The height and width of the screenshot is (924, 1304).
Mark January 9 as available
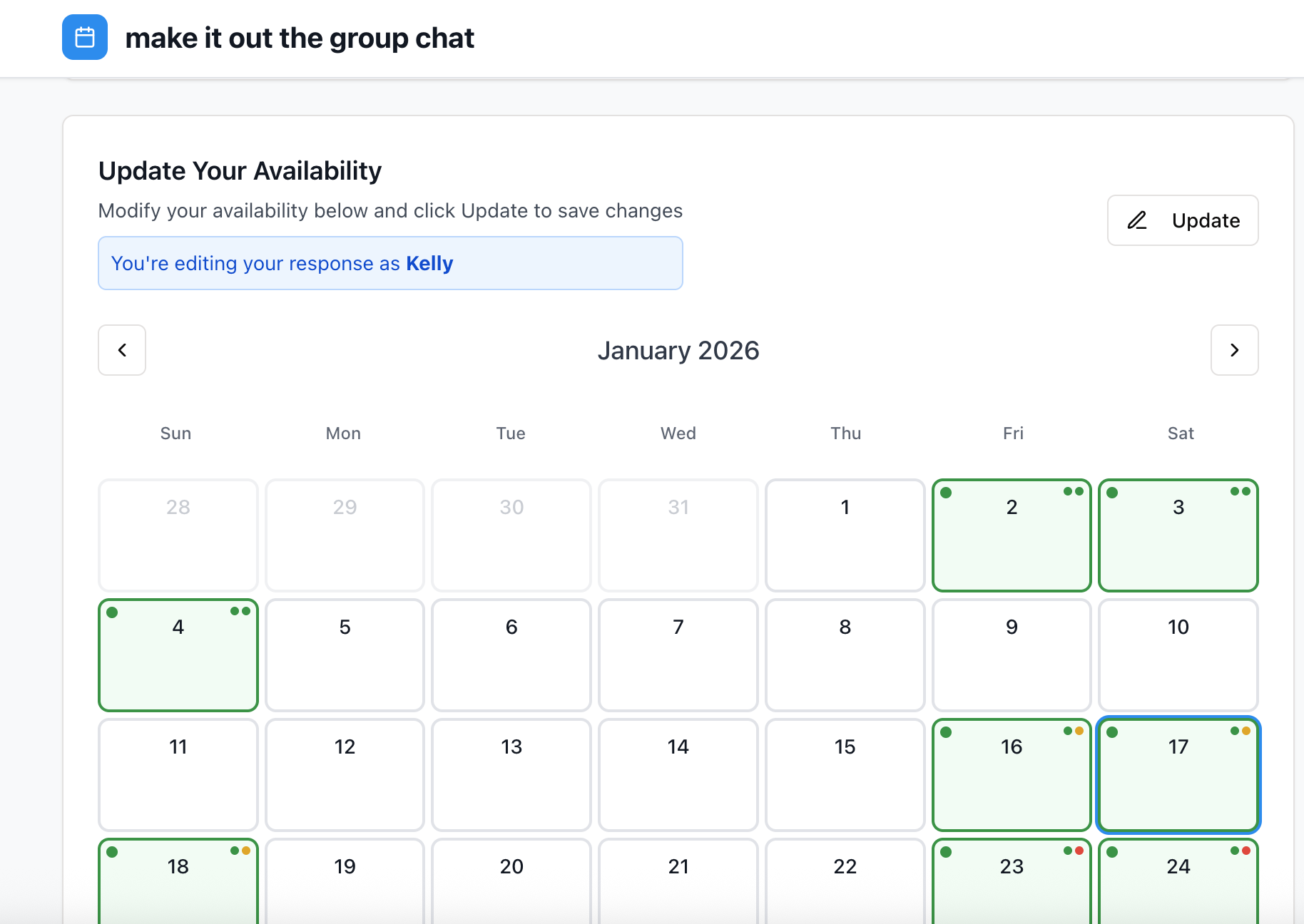coord(1012,655)
